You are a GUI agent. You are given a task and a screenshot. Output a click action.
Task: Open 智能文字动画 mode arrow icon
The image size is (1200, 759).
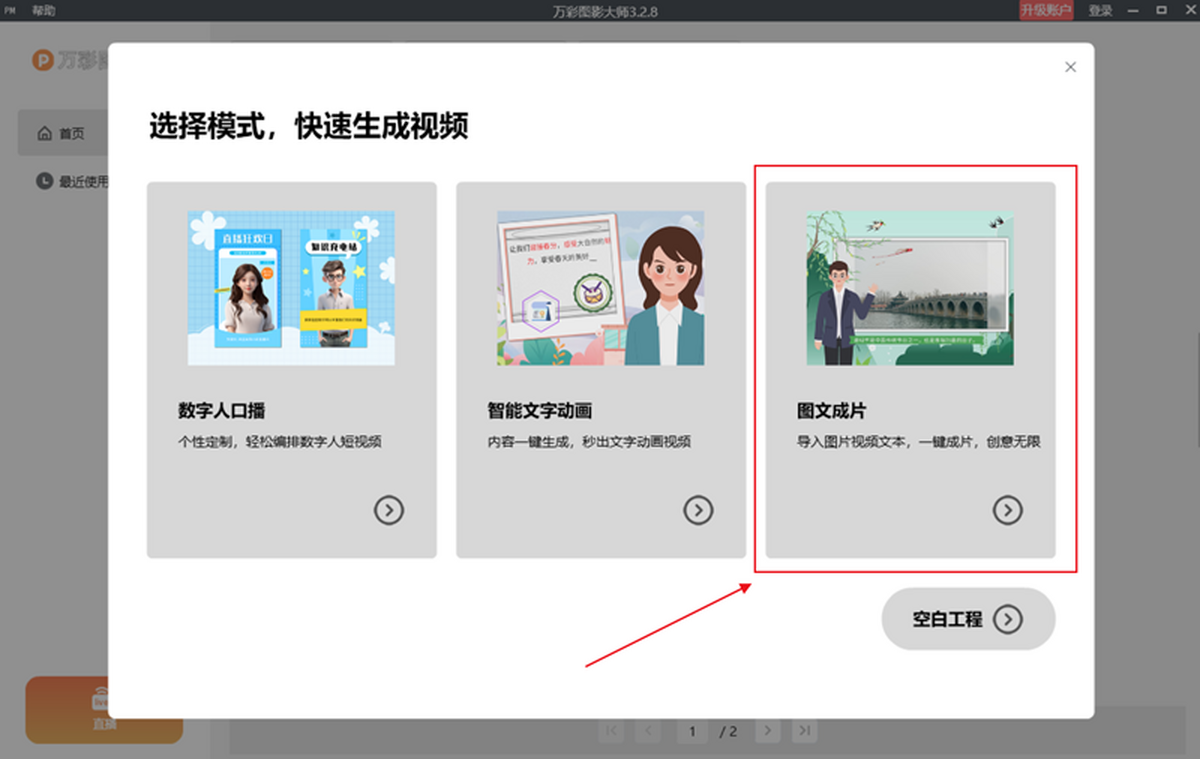pyautogui.click(x=698, y=510)
